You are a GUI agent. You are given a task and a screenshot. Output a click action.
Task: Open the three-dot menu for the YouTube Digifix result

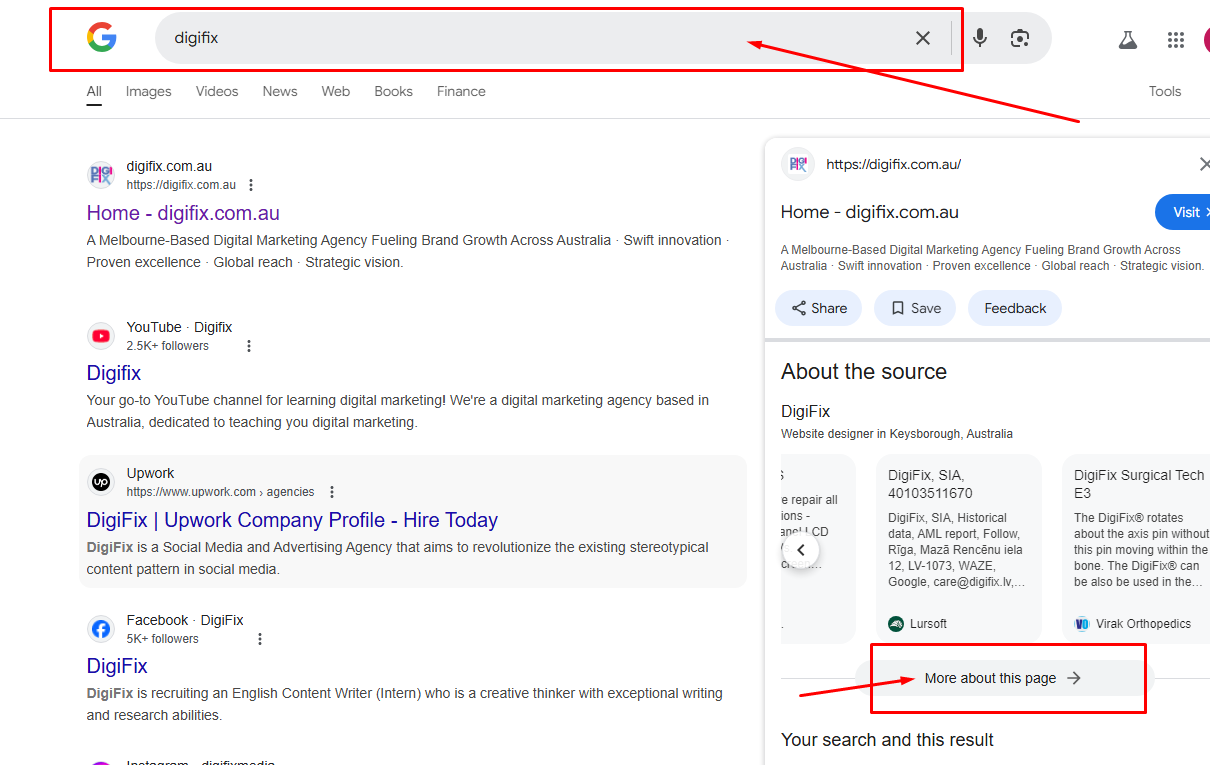point(249,346)
